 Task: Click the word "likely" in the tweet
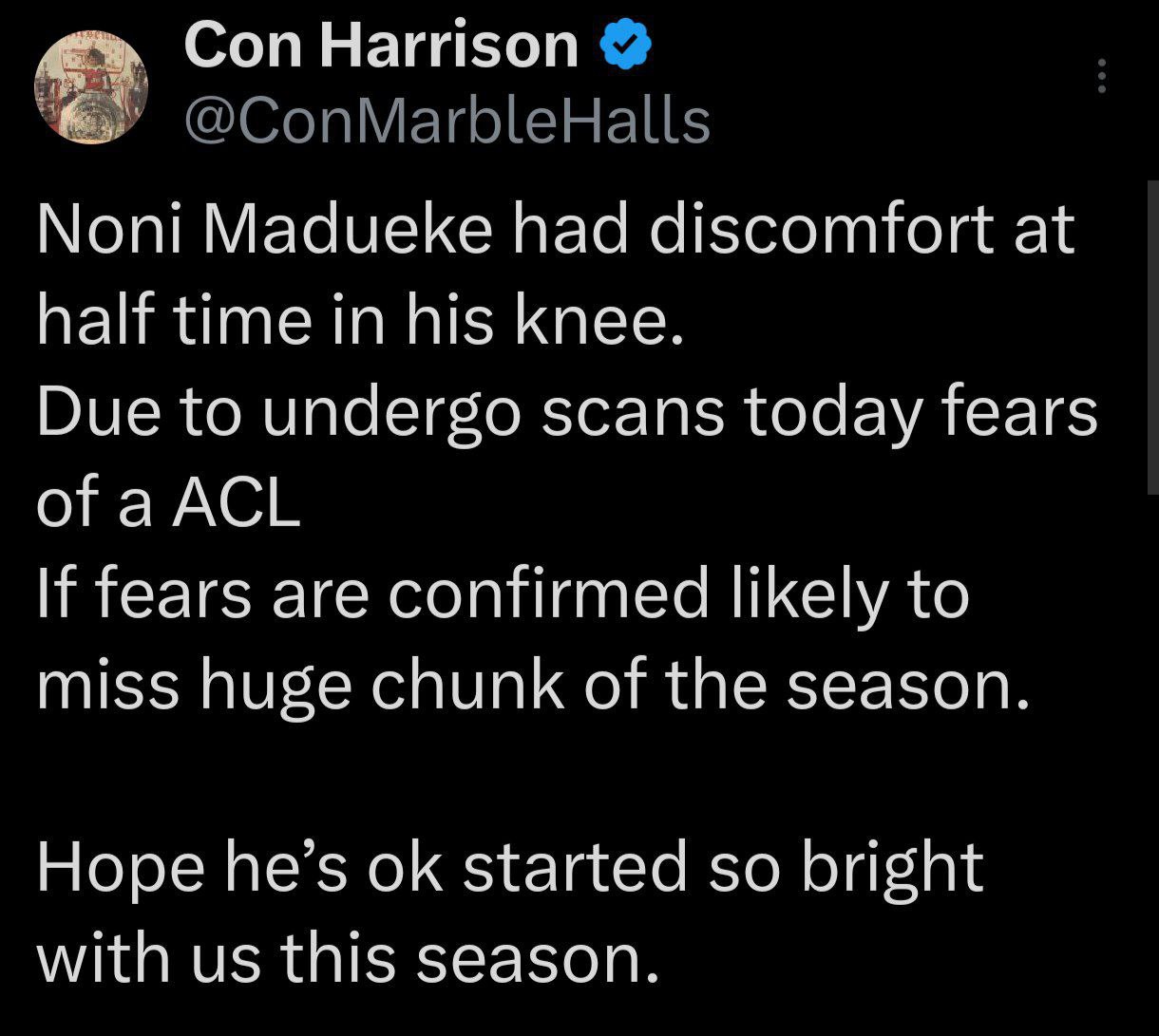804,595
